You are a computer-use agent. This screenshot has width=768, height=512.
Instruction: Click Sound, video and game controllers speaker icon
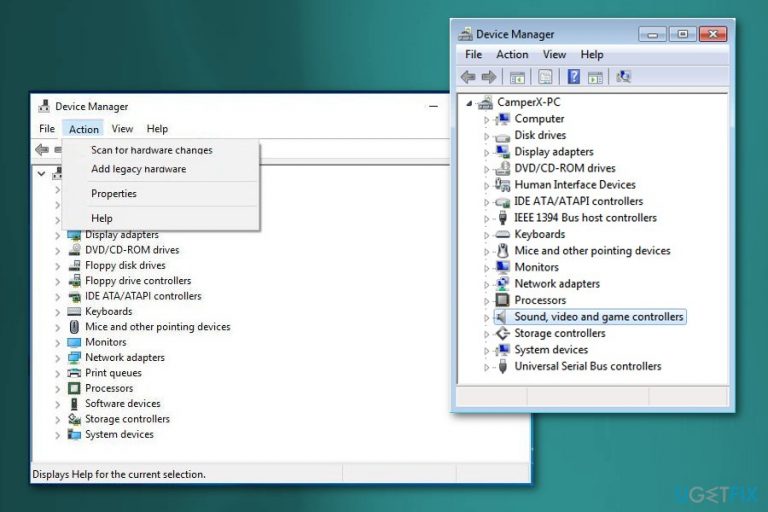click(502, 317)
